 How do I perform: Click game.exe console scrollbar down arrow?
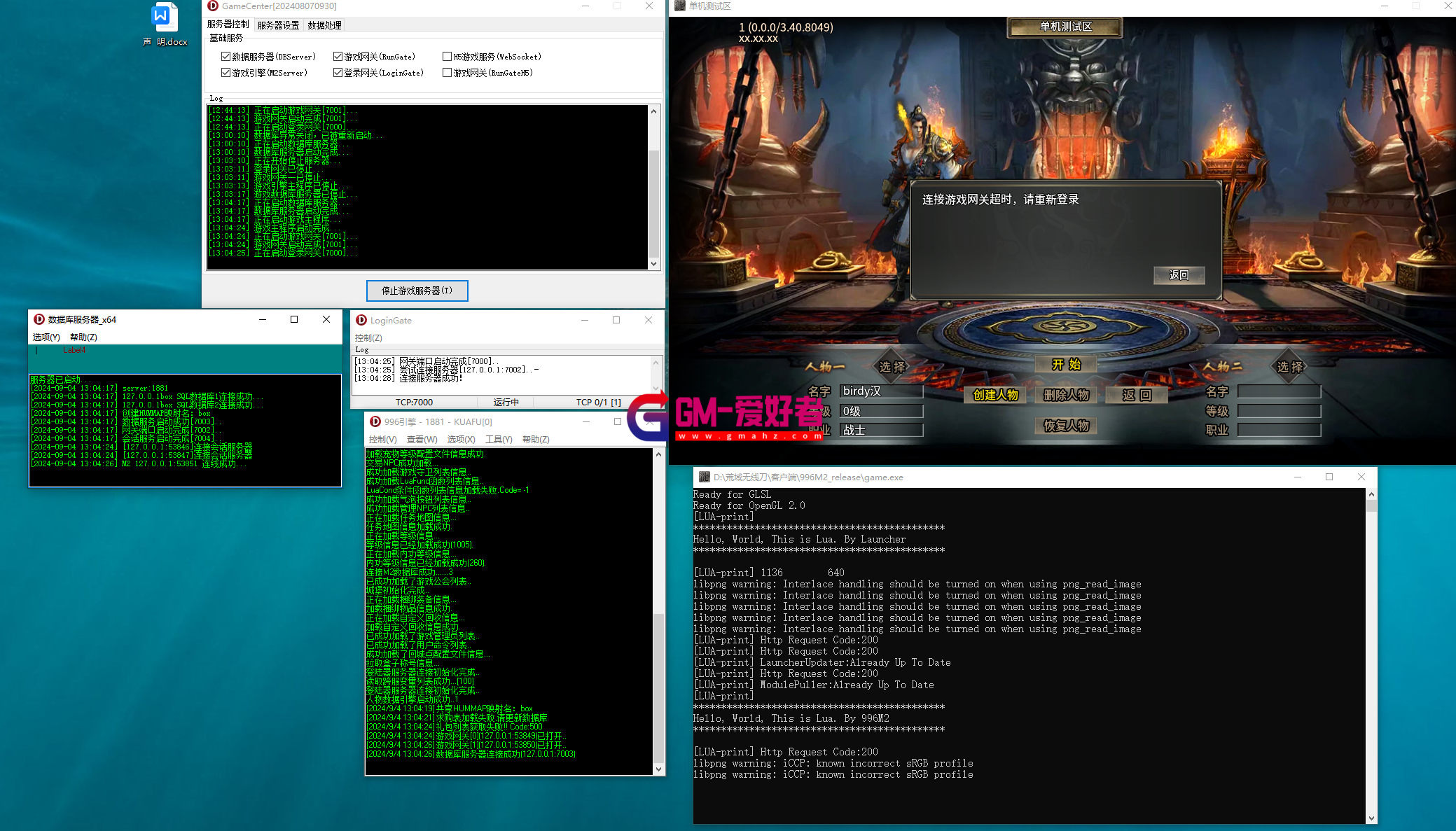(1371, 818)
